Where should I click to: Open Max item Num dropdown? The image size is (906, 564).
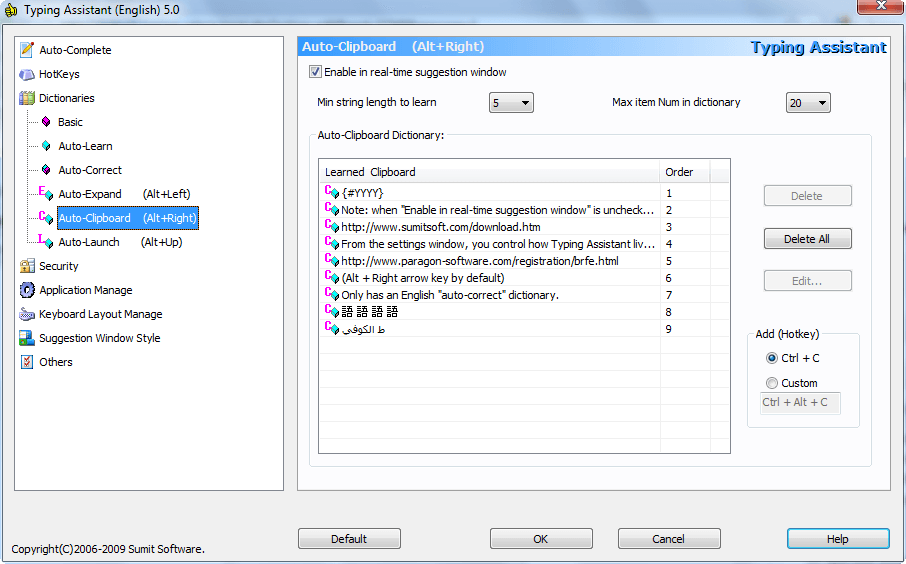tap(808, 103)
